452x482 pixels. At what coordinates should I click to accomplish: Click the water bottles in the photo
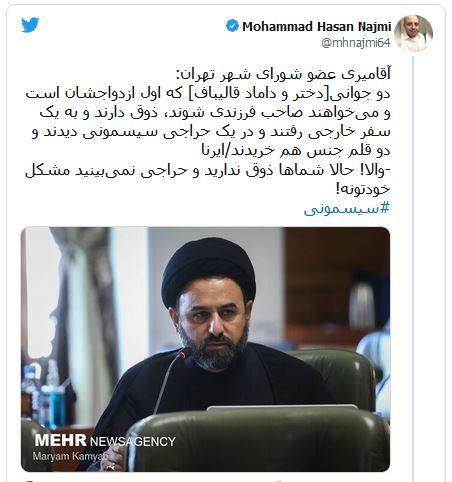pyautogui.click(x=43, y=393)
